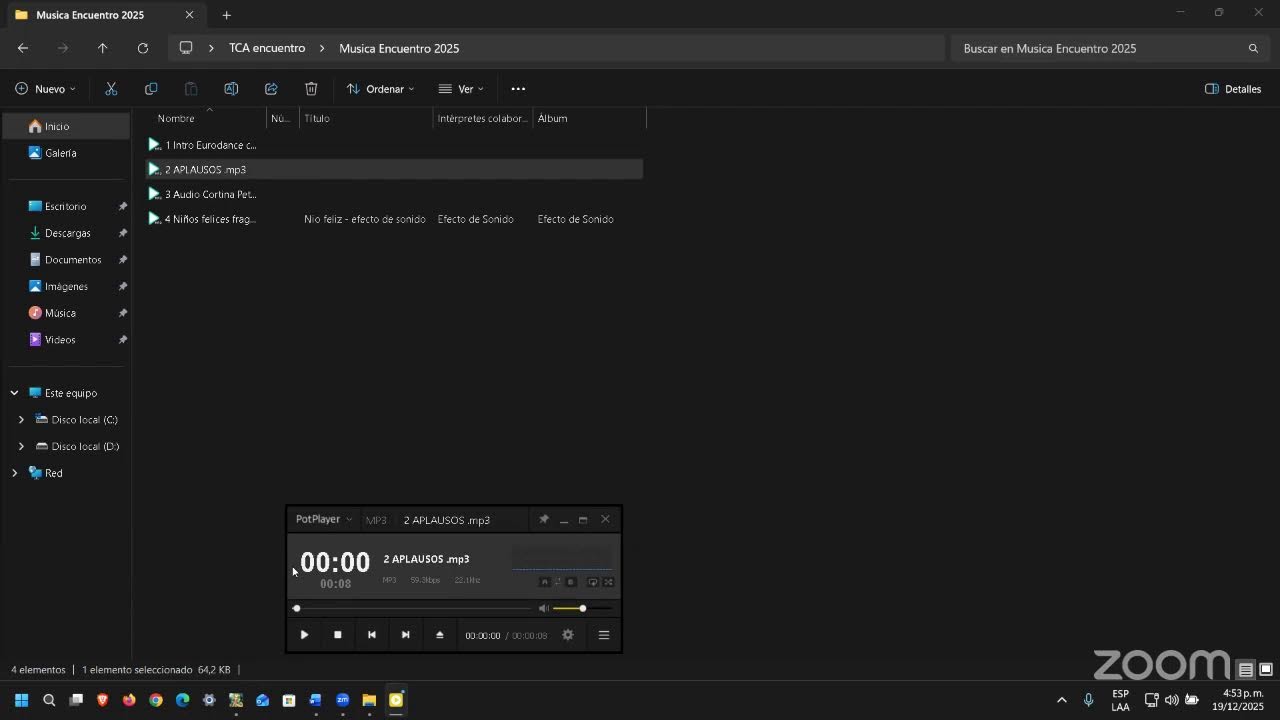Toggle A-B repeat end point in PotPlayer

point(571,582)
